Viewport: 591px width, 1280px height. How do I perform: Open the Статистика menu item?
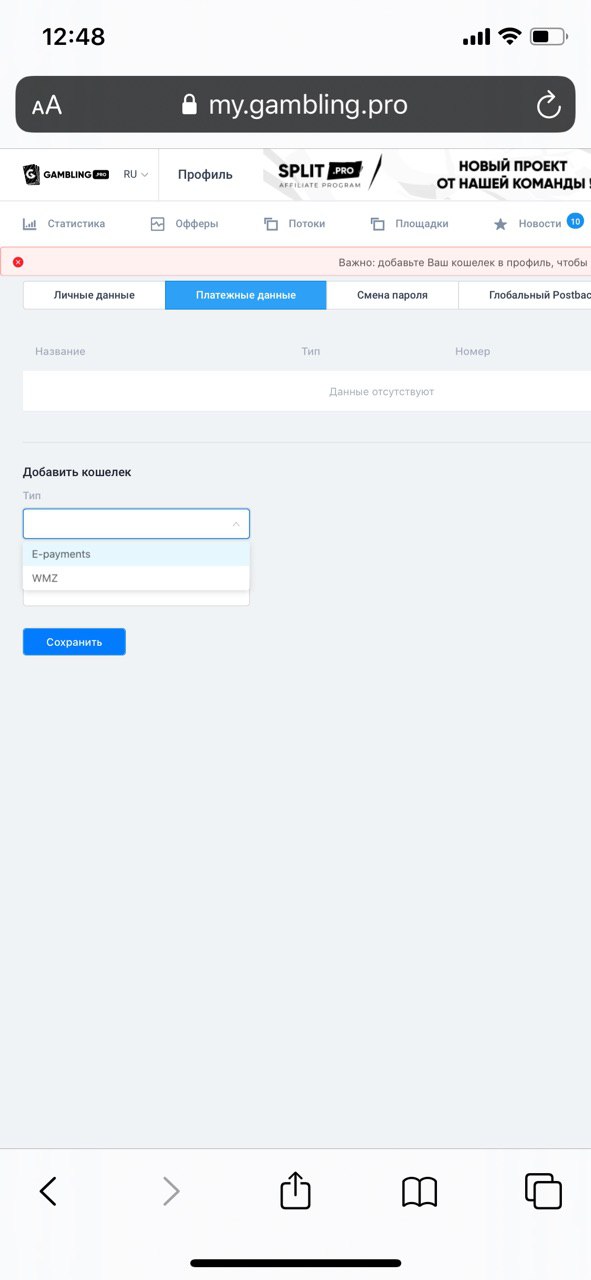76,224
